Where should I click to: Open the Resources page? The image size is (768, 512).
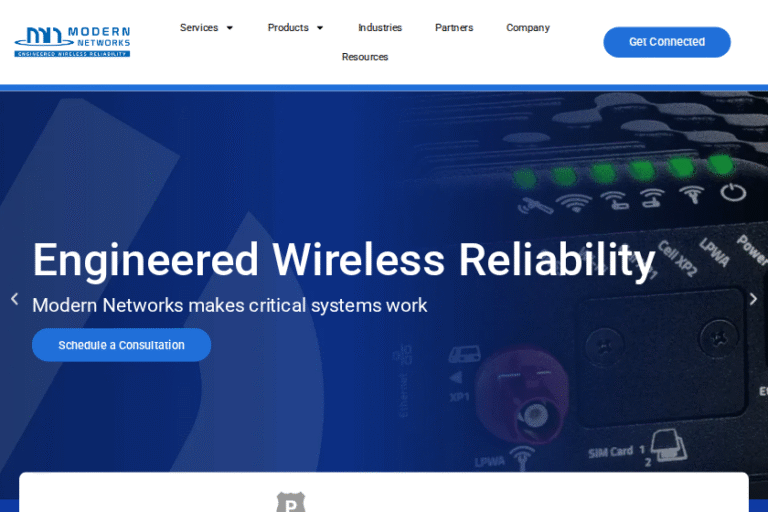[x=365, y=57]
